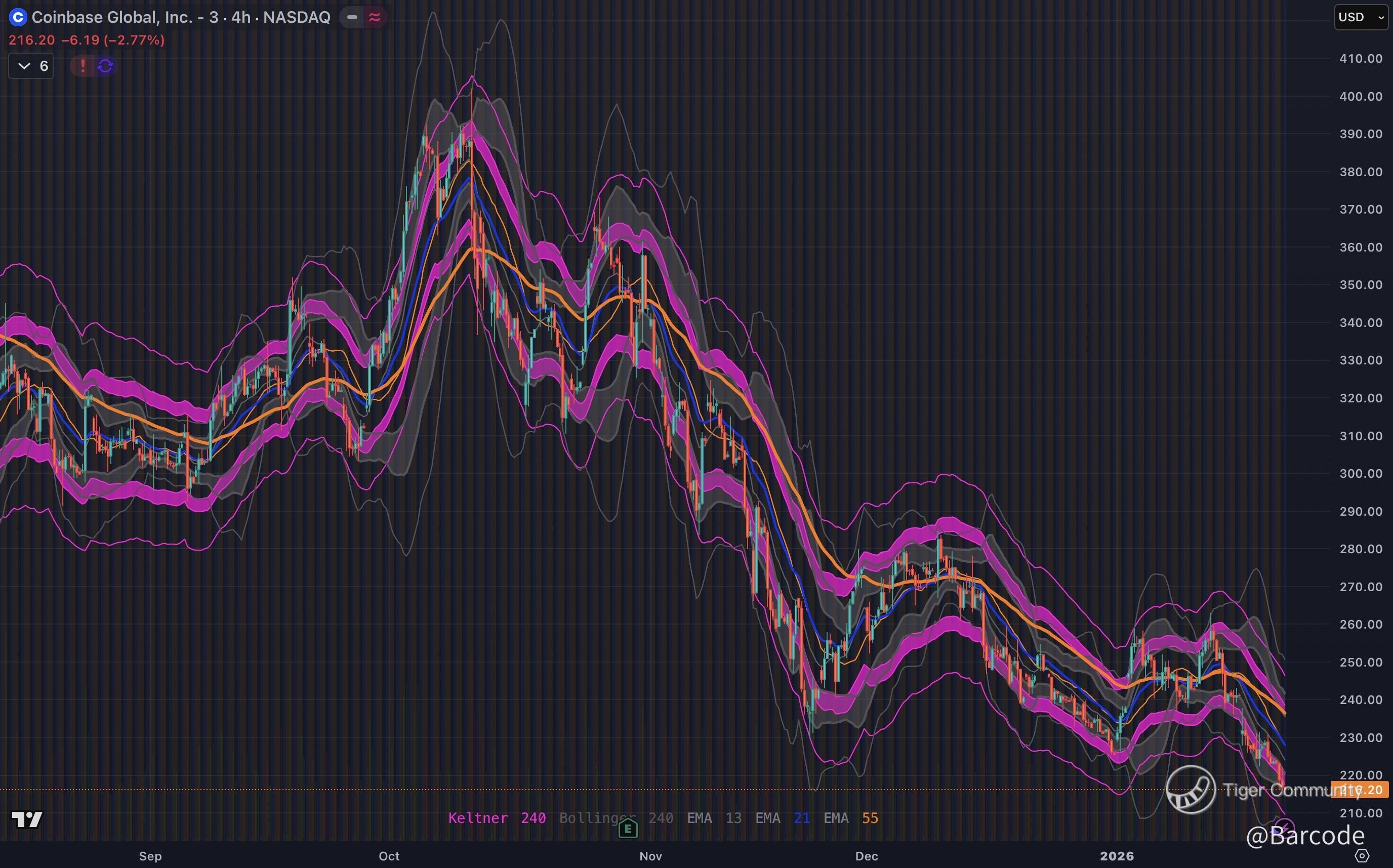Screen dimensions: 1393x868
Task: Click the gray dash pill next to NASDAQ
Action: tap(352, 17)
